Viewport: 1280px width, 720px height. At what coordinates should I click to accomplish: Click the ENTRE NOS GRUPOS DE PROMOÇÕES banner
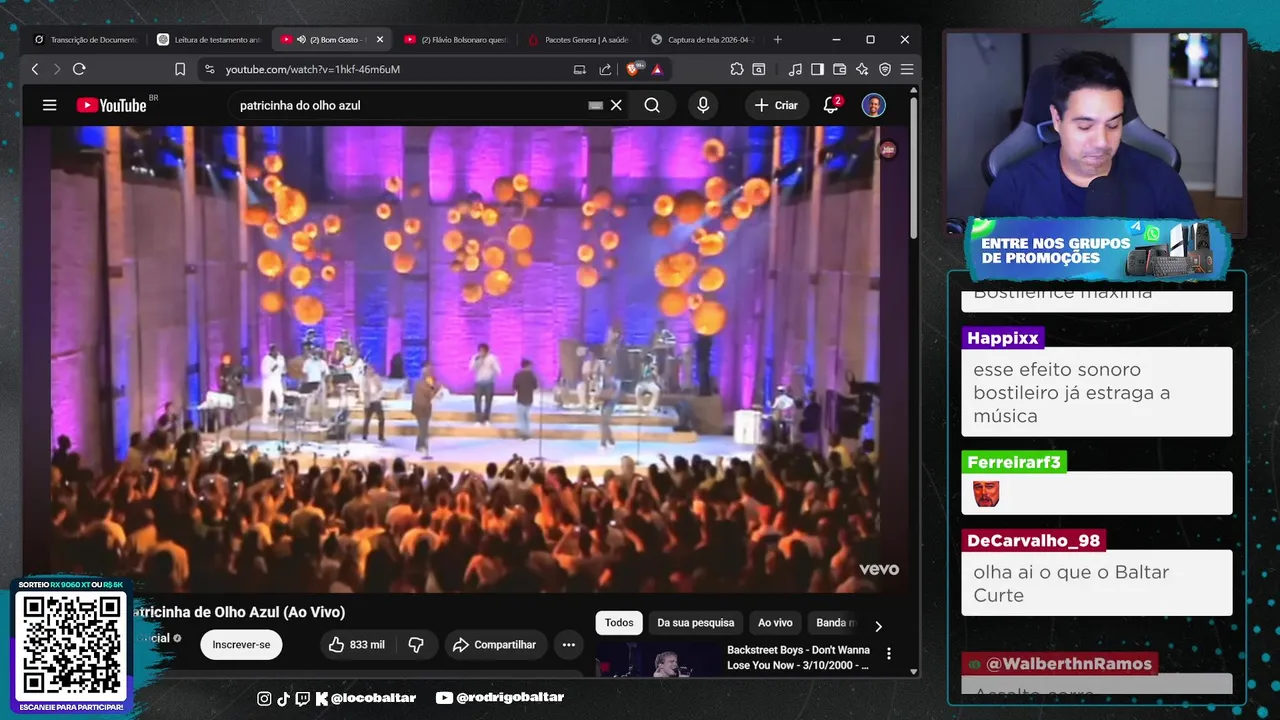click(1097, 250)
